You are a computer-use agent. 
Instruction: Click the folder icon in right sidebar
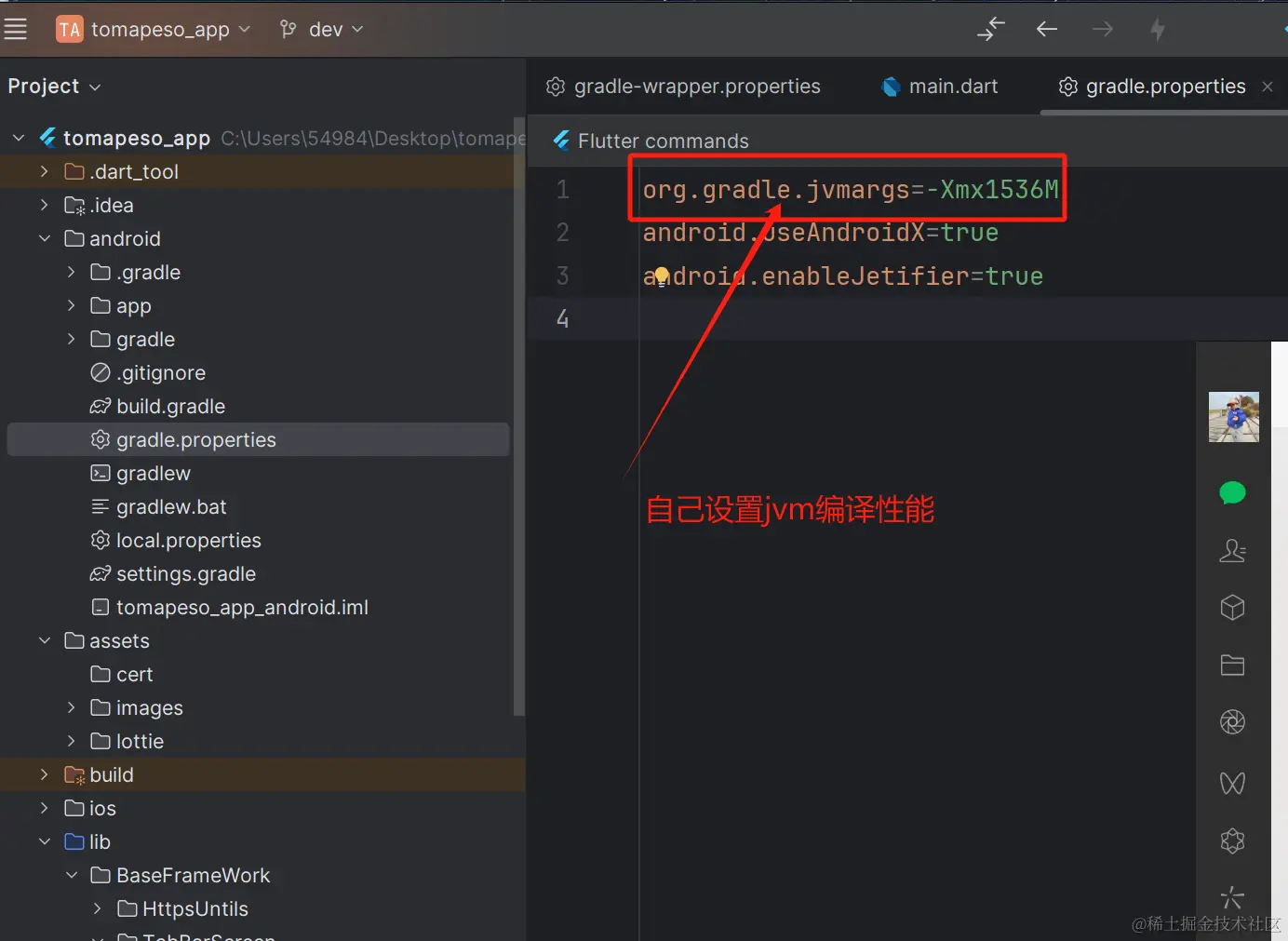pos(1232,665)
